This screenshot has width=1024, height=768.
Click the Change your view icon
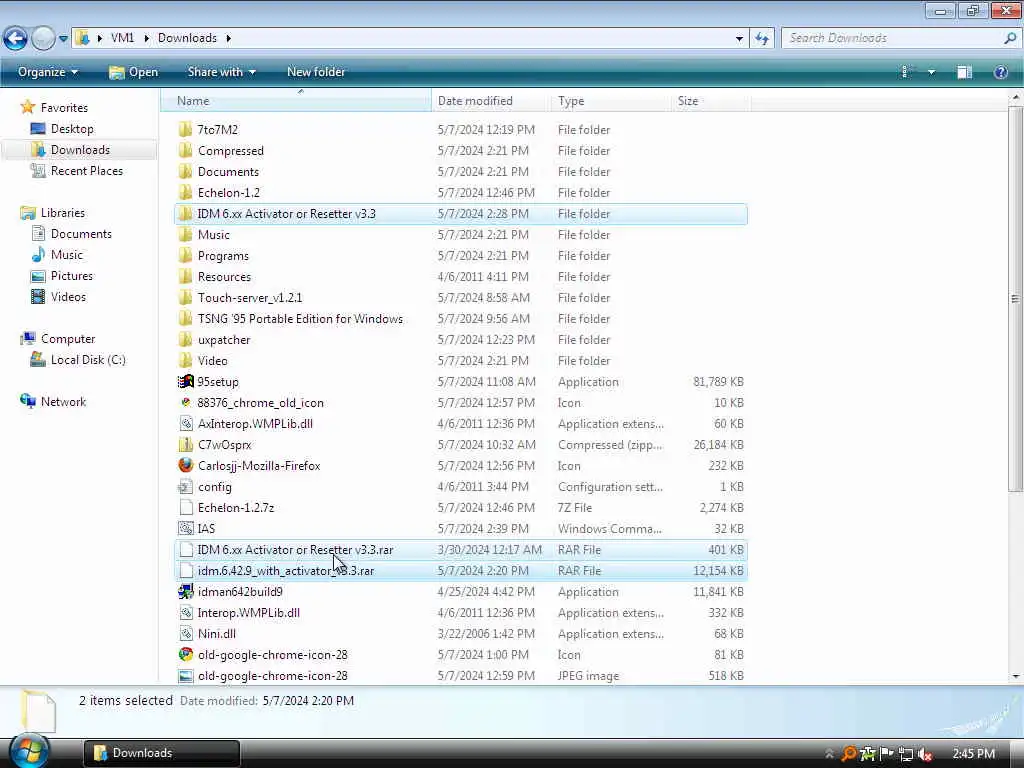click(x=906, y=72)
